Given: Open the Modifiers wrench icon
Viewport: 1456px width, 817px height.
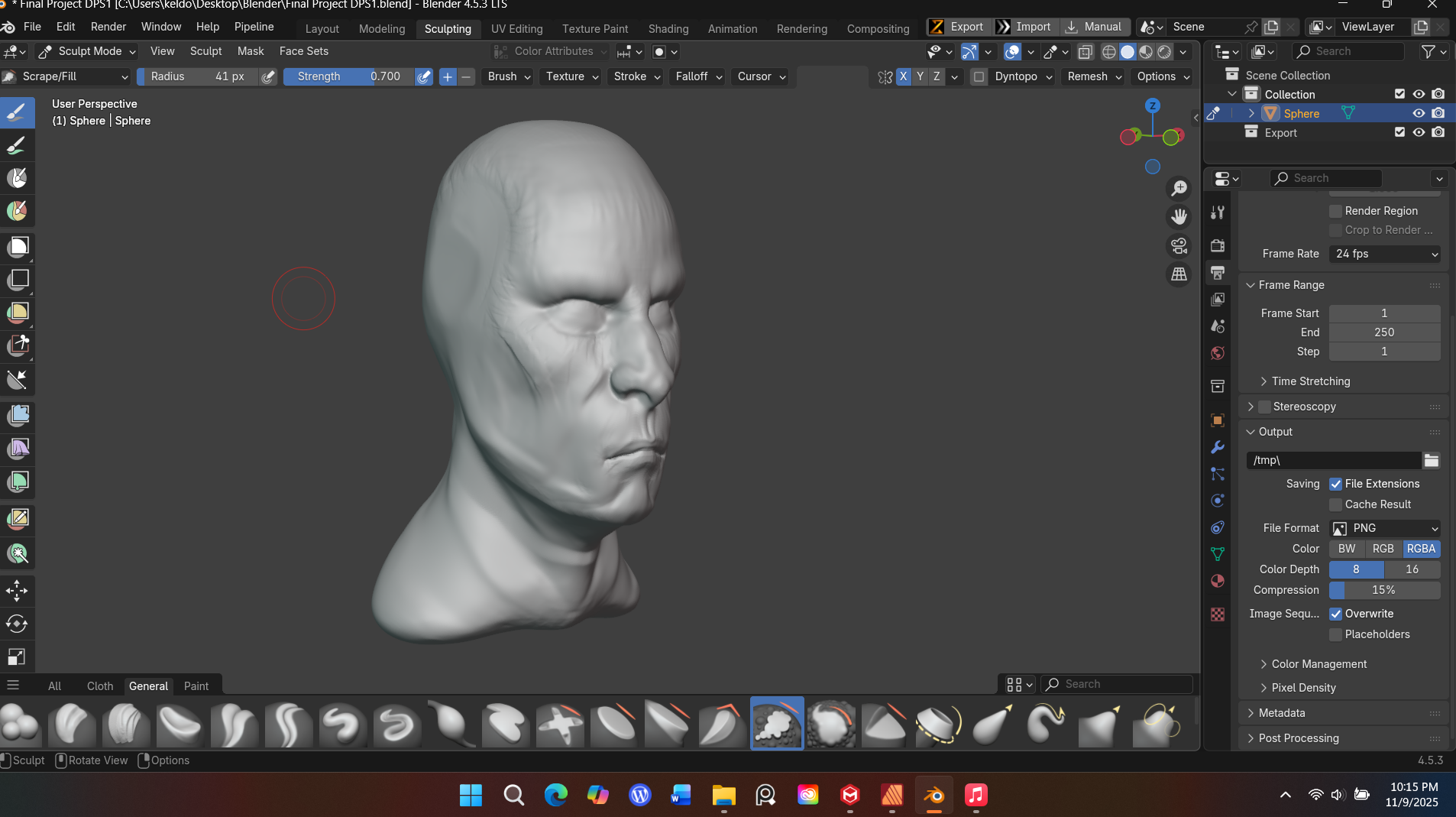Looking at the screenshot, I should (1218, 447).
